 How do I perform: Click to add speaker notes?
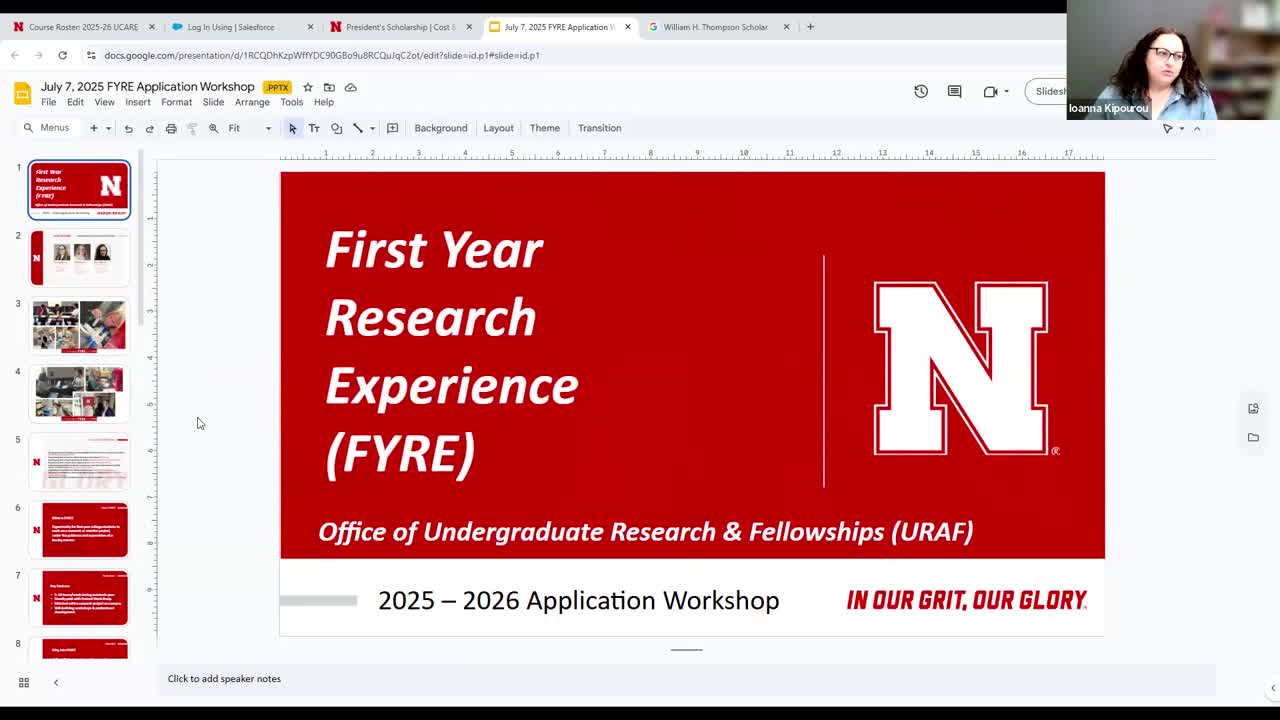click(x=224, y=679)
